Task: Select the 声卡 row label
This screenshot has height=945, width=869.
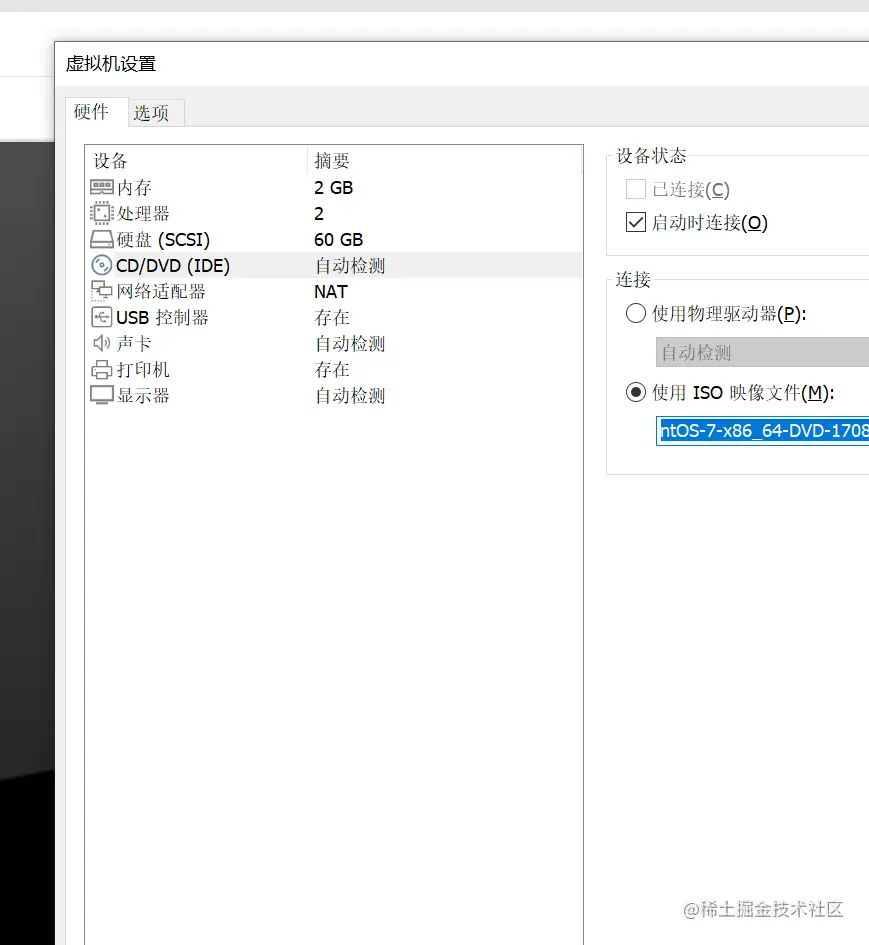Action: [x=134, y=343]
